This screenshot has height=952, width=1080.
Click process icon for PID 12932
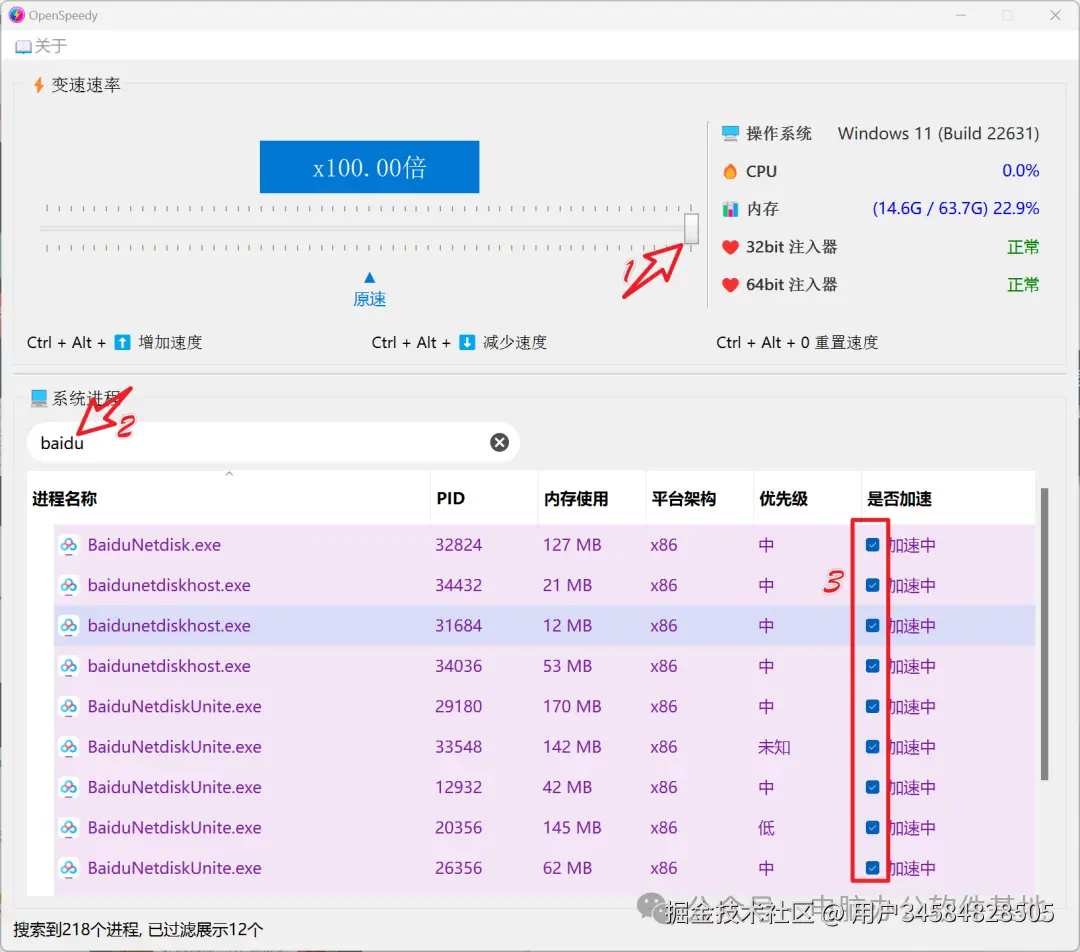pyautogui.click(x=68, y=787)
